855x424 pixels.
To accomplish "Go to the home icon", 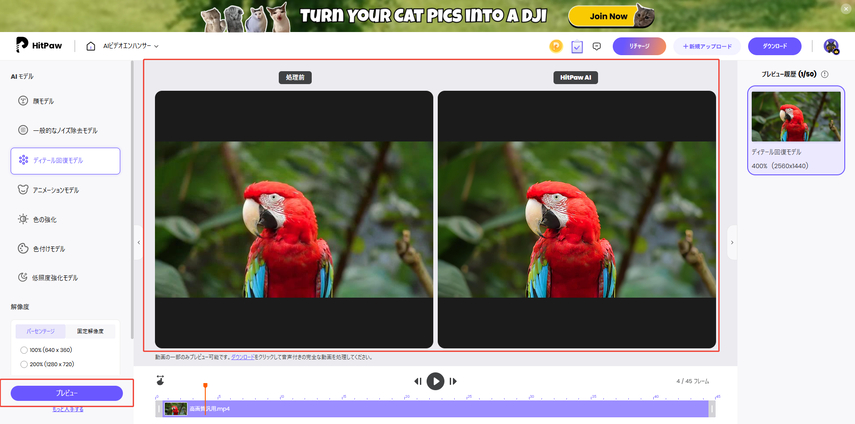I will click(x=91, y=46).
